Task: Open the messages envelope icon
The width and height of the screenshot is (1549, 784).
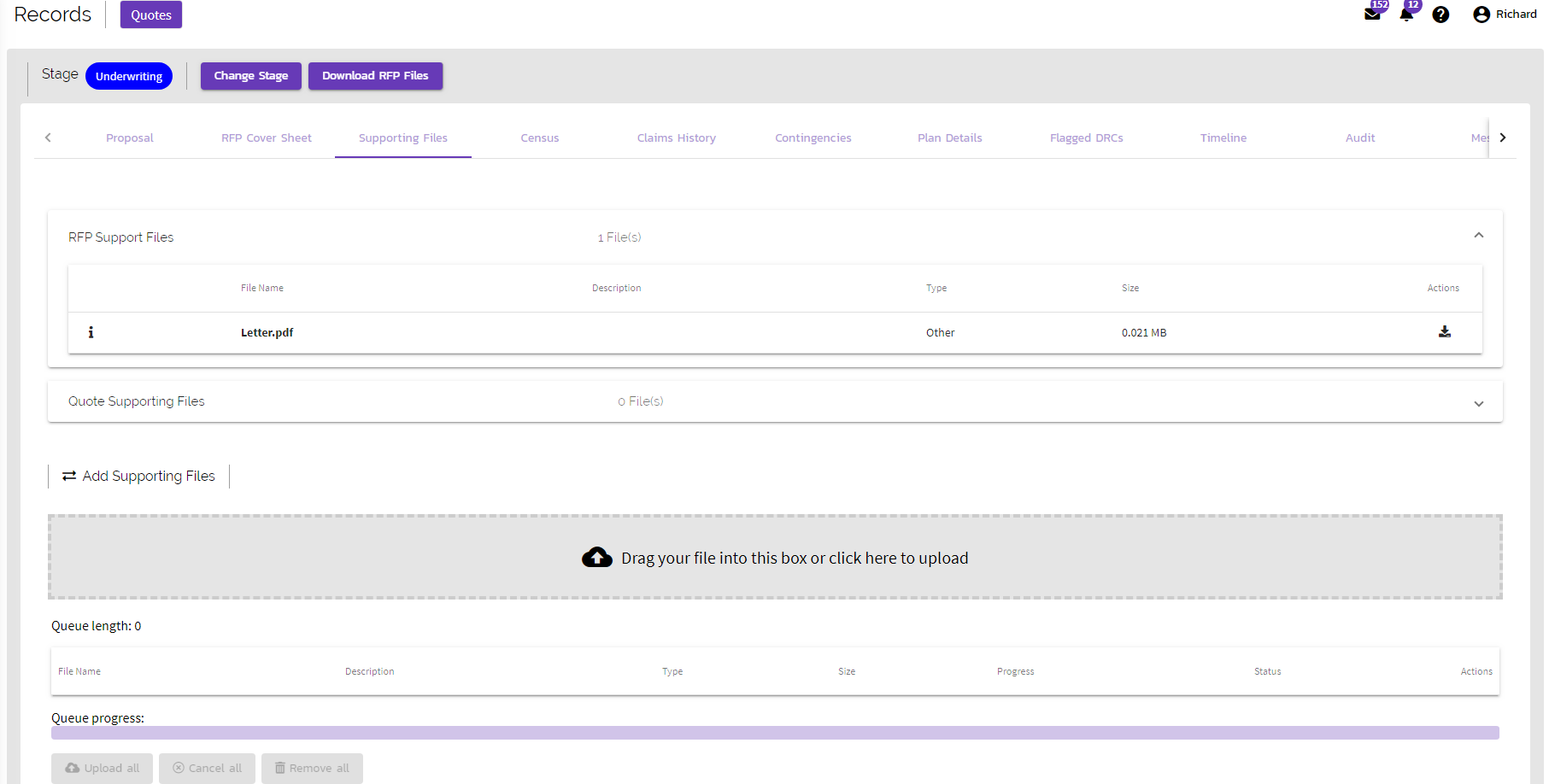Action: coord(1374,15)
